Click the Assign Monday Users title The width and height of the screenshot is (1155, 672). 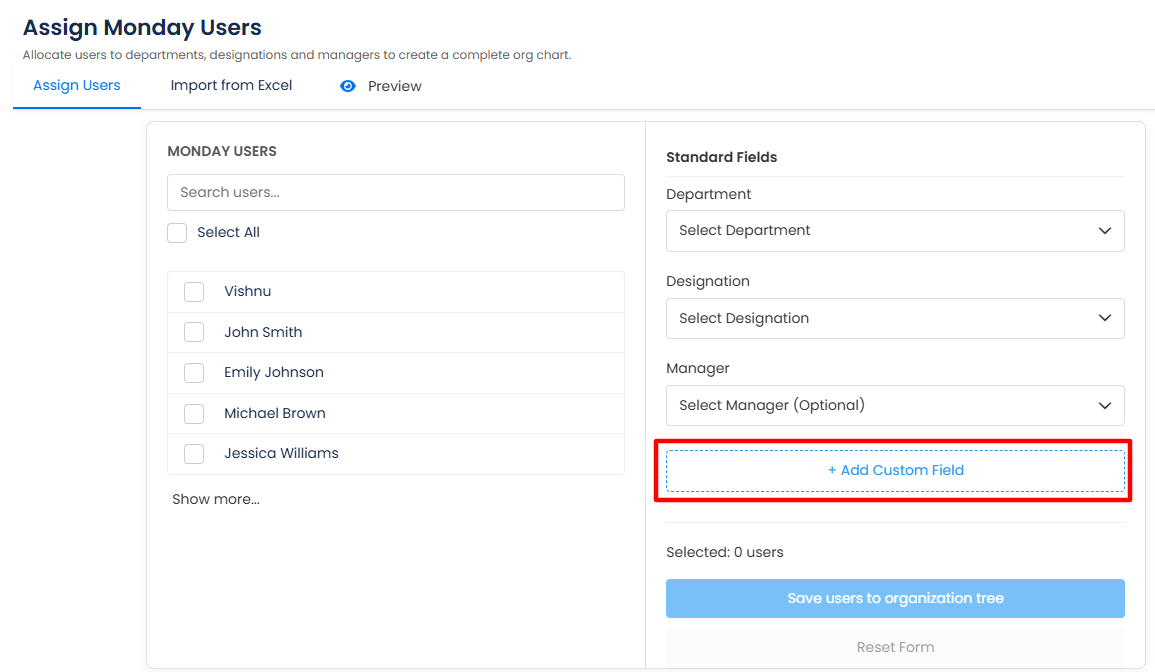tap(142, 27)
